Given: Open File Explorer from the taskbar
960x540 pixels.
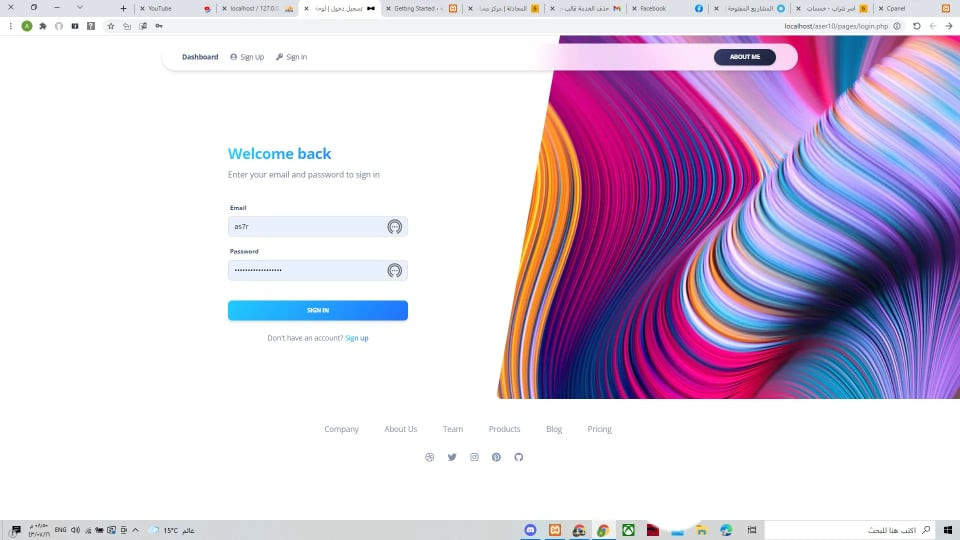Looking at the screenshot, I should coord(702,530).
